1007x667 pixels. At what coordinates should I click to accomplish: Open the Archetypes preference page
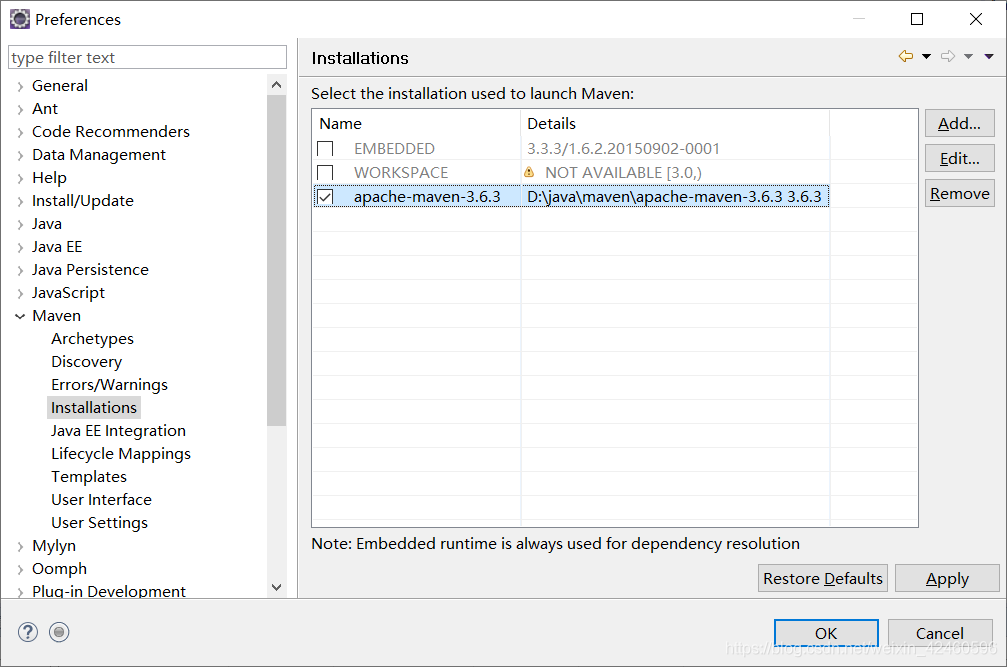(92, 339)
